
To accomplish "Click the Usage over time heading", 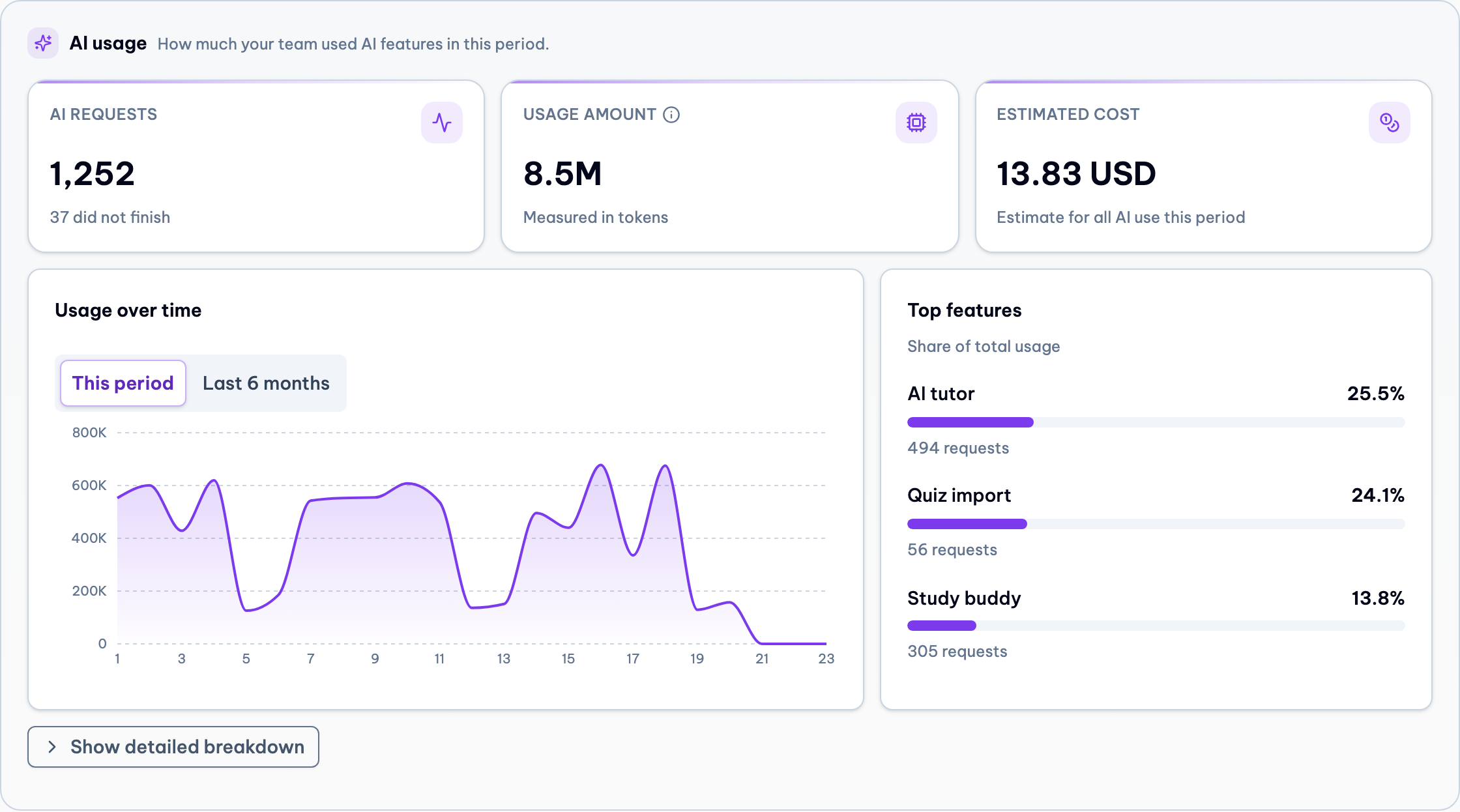I will tap(128, 310).
